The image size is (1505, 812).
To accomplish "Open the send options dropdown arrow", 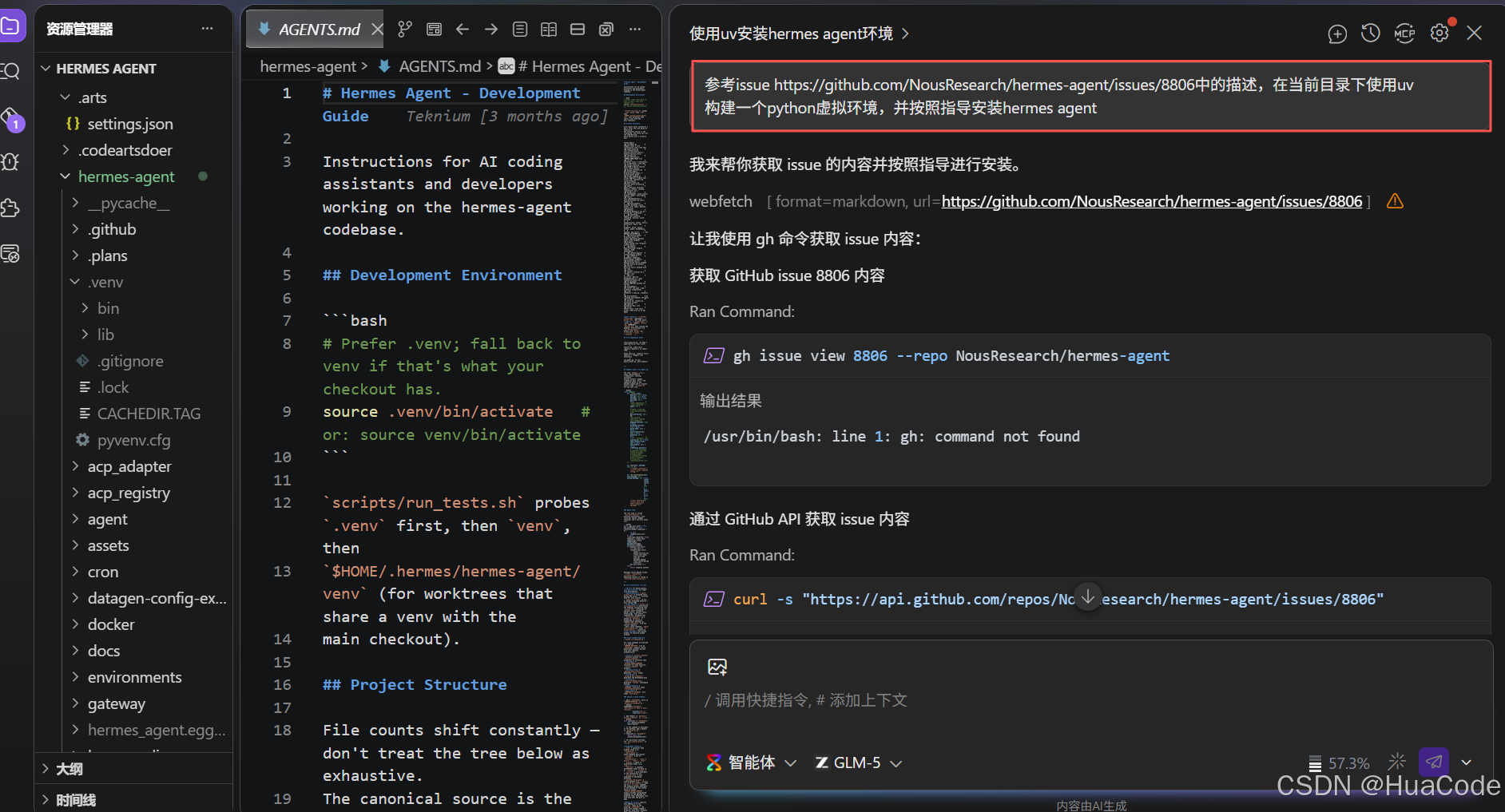I will tap(1467, 762).
